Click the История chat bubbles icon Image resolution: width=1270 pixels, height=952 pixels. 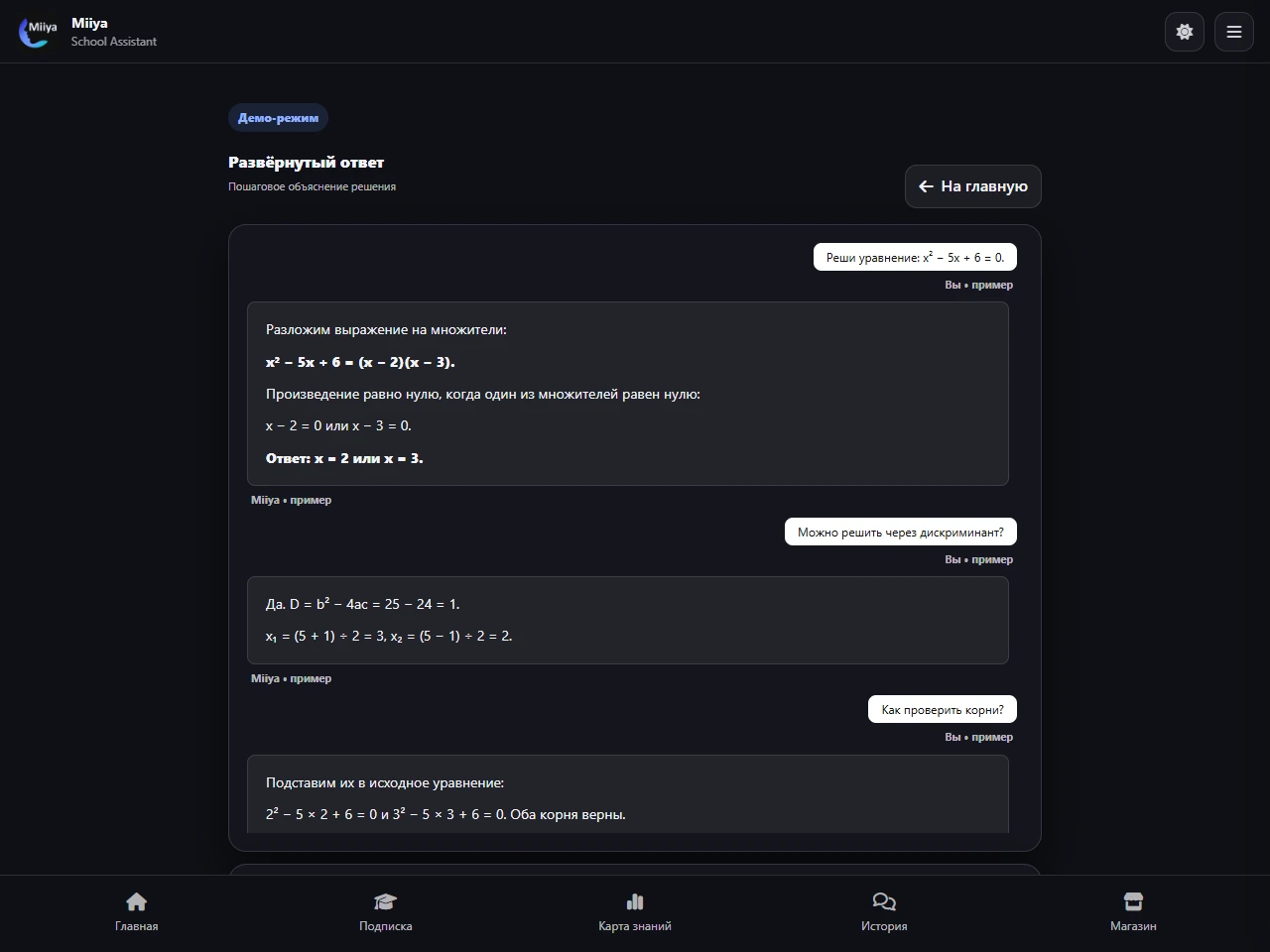884,901
